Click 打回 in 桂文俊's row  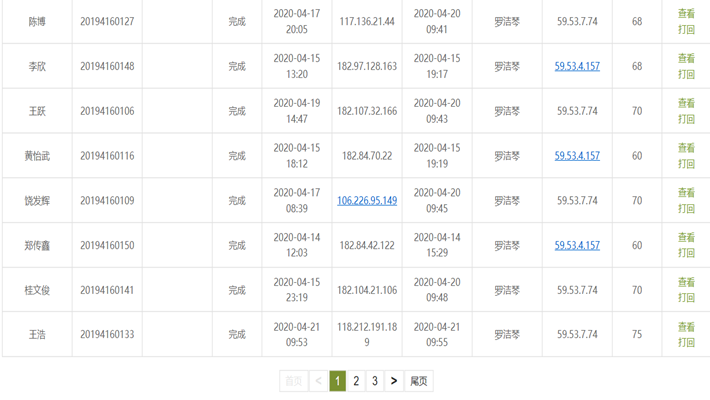(686, 298)
